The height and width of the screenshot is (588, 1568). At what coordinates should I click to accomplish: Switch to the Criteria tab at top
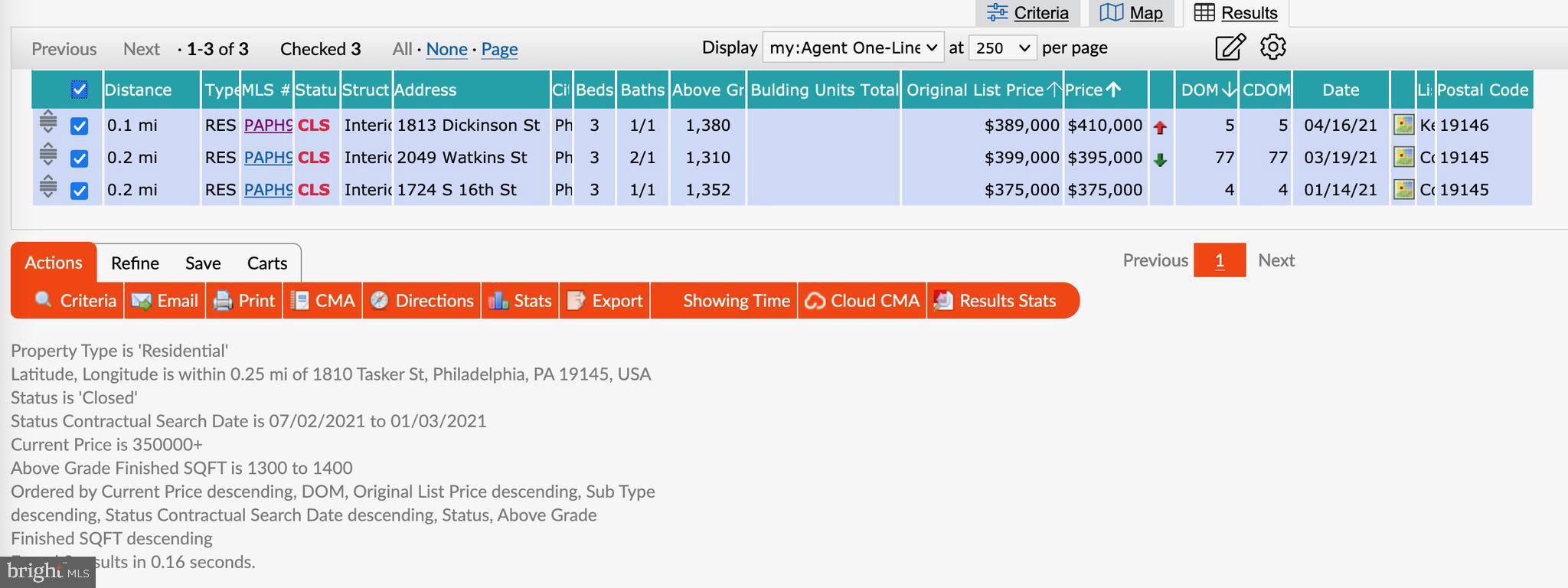pos(1027,13)
